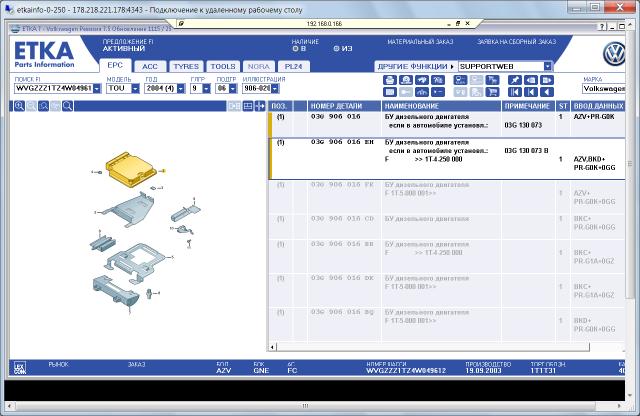Click the Volkswagen logo
The width and height of the screenshot is (640, 416).
[614, 54]
